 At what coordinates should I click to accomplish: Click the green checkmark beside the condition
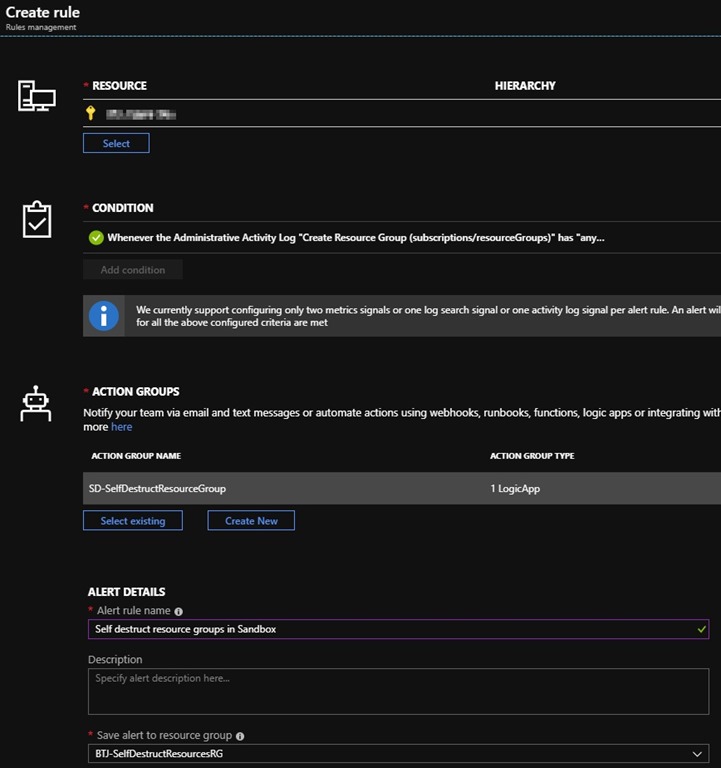coord(96,238)
